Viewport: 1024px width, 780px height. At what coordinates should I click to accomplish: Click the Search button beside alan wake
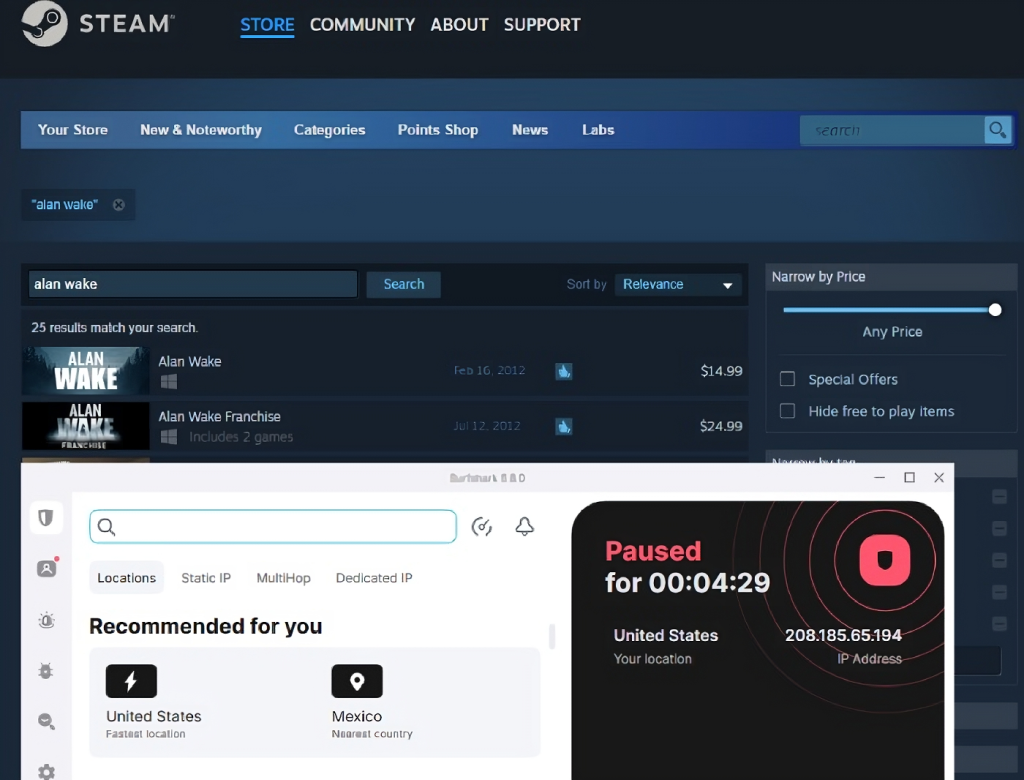pos(404,285)
